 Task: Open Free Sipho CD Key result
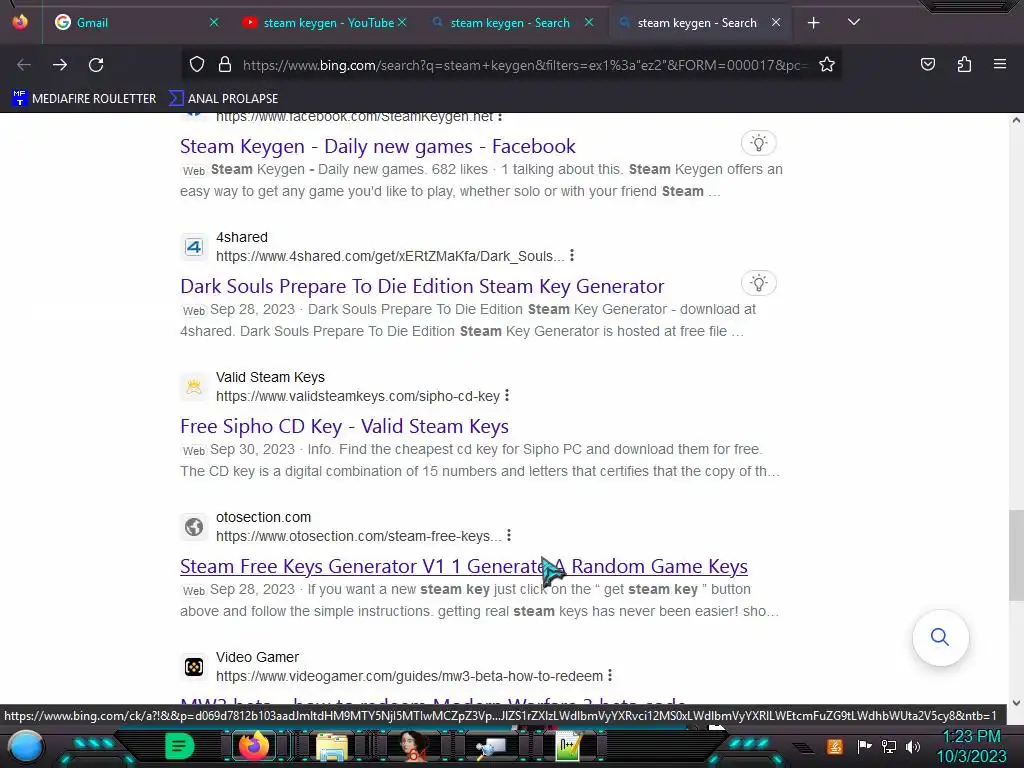coord(344,426)
